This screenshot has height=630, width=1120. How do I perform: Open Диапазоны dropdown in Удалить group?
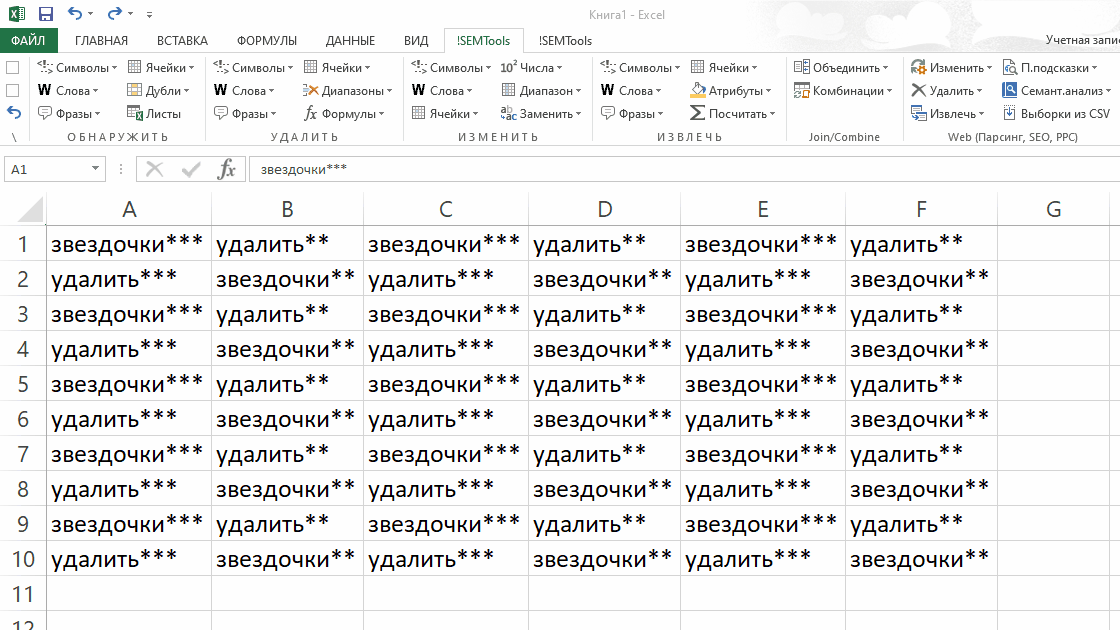pos(347,91)
